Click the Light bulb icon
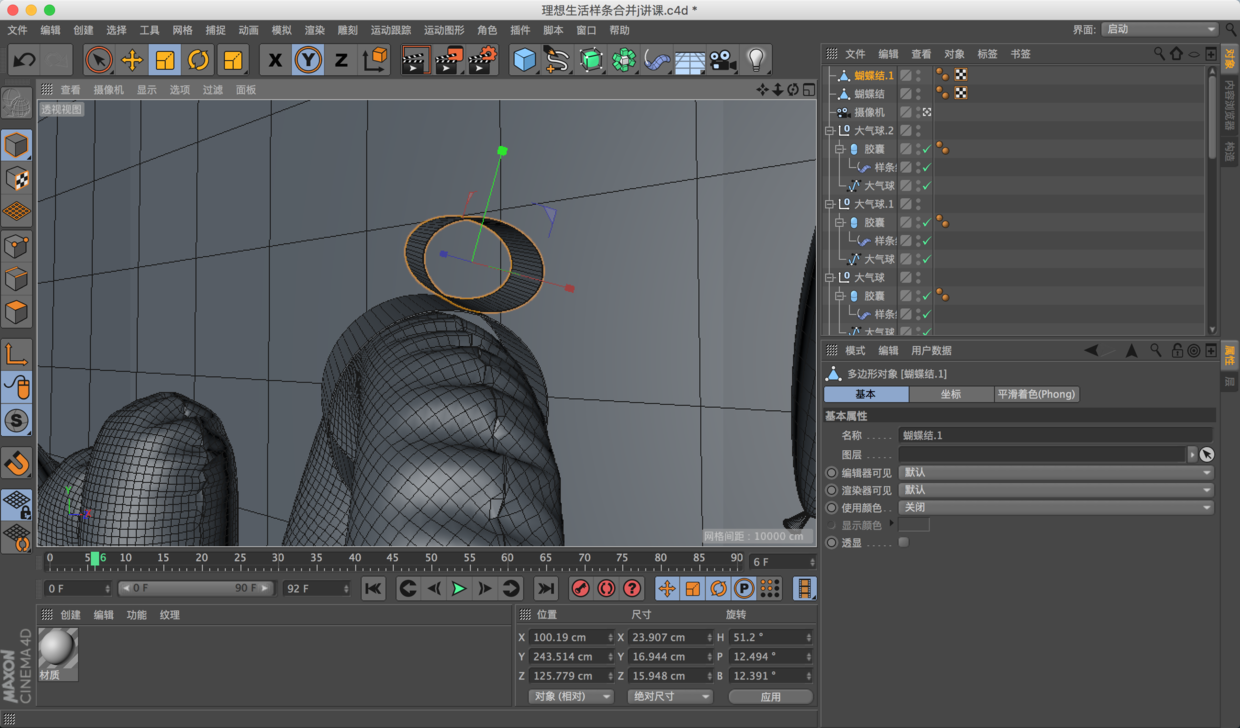The height and width of the screenshot is (728, 1240). (756, 60)
